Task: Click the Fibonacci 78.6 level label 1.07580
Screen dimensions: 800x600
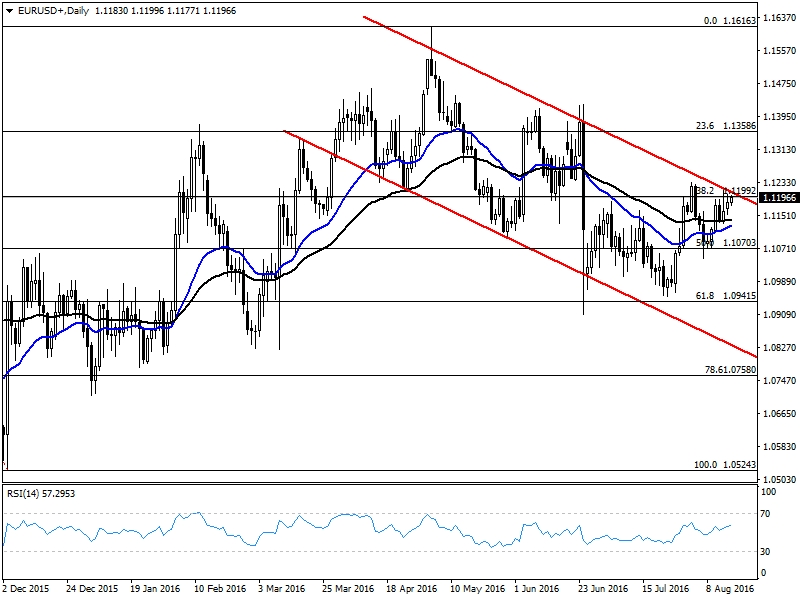Action: pos(731,370)
